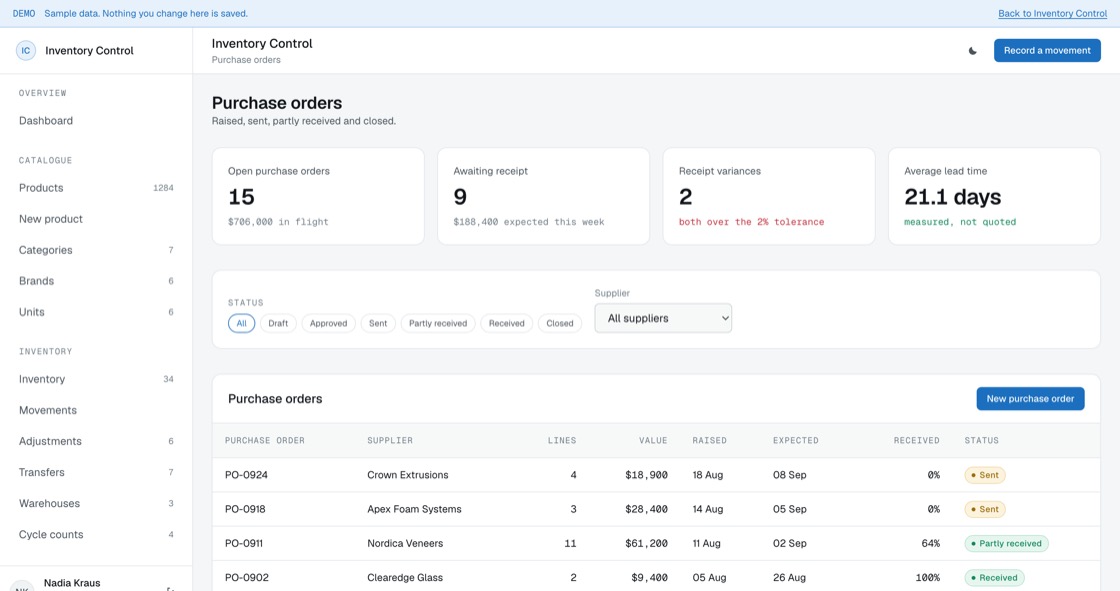Screen dimensions: 1120x591
Task: Click the Sent badge for PO-0918
Action: [985, 510]
